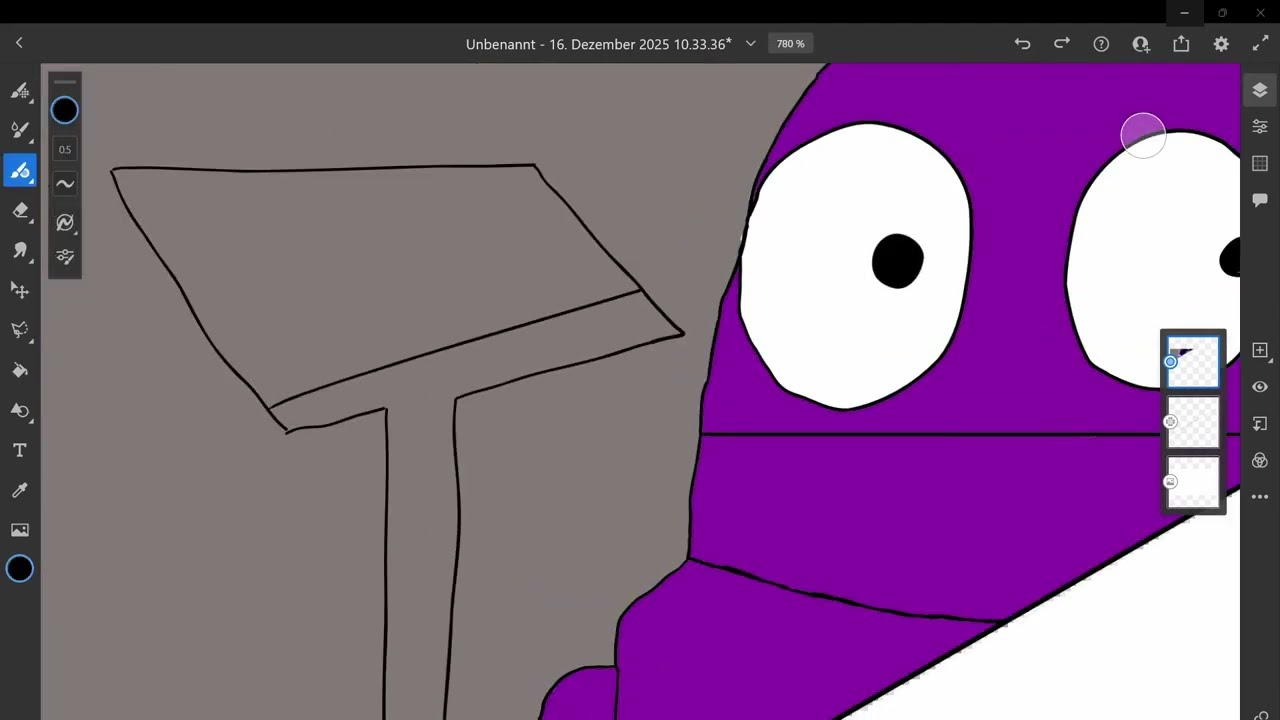The height and width of the screenshot is (720, 1280).
Task: Open pressure dynamics brush option
Action: click(65, 222)
